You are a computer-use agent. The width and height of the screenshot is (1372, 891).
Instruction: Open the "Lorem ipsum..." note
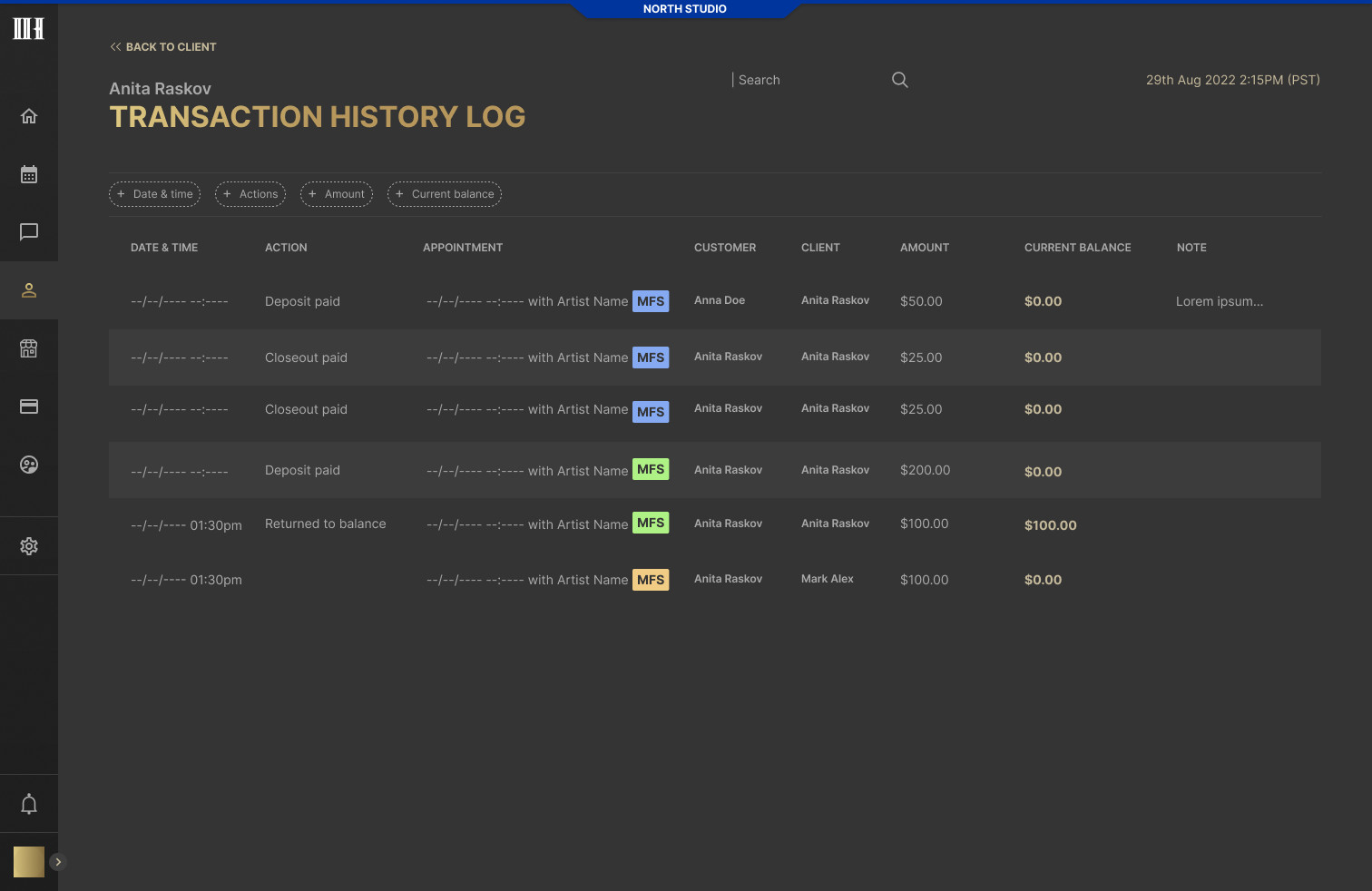tap(1220, 301)
